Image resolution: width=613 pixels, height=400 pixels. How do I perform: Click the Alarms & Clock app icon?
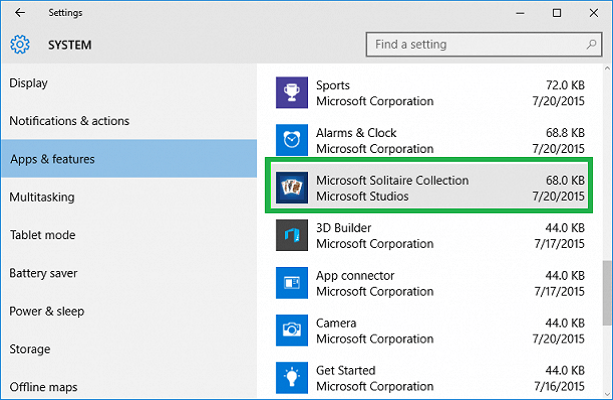pos(292,140)
